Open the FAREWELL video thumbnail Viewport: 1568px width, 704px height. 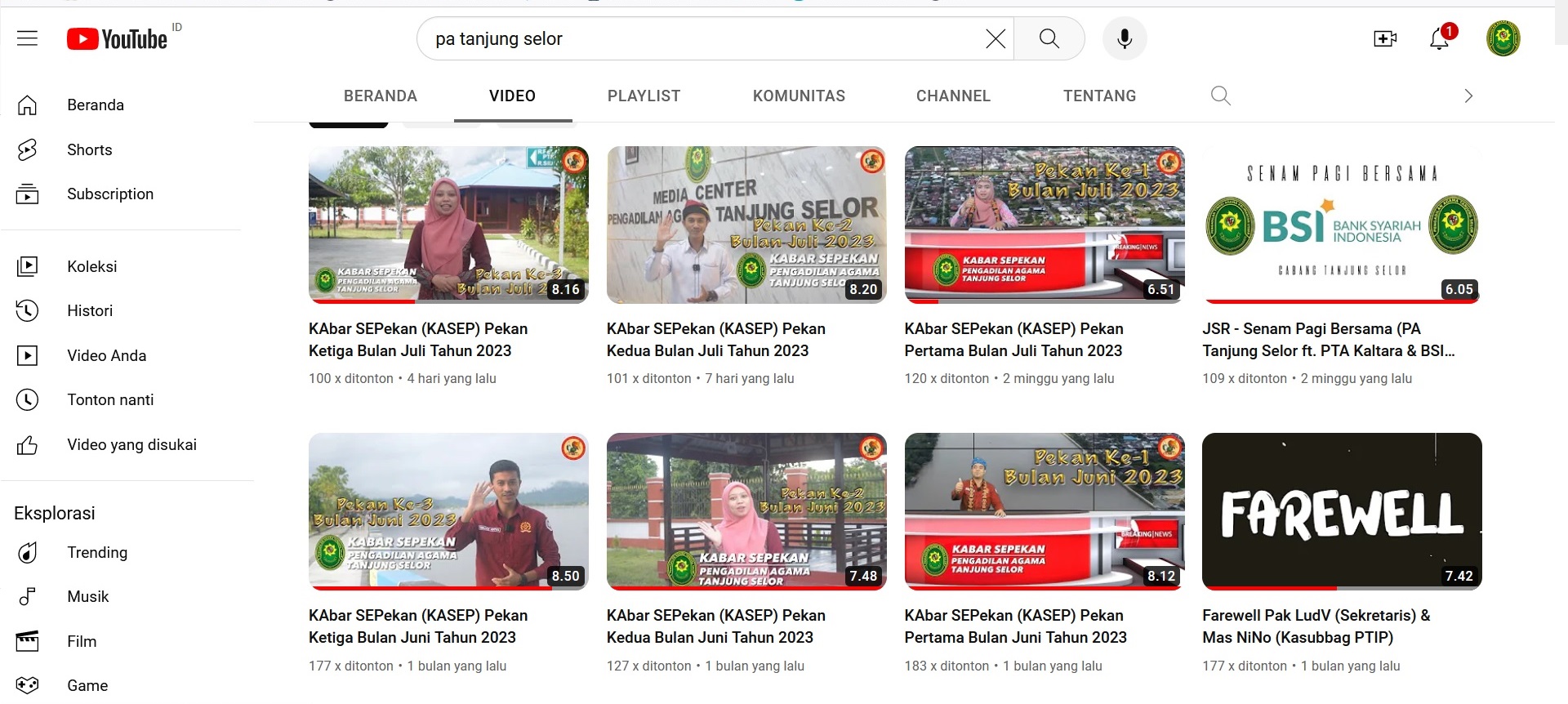click(x=1342, y=511)
